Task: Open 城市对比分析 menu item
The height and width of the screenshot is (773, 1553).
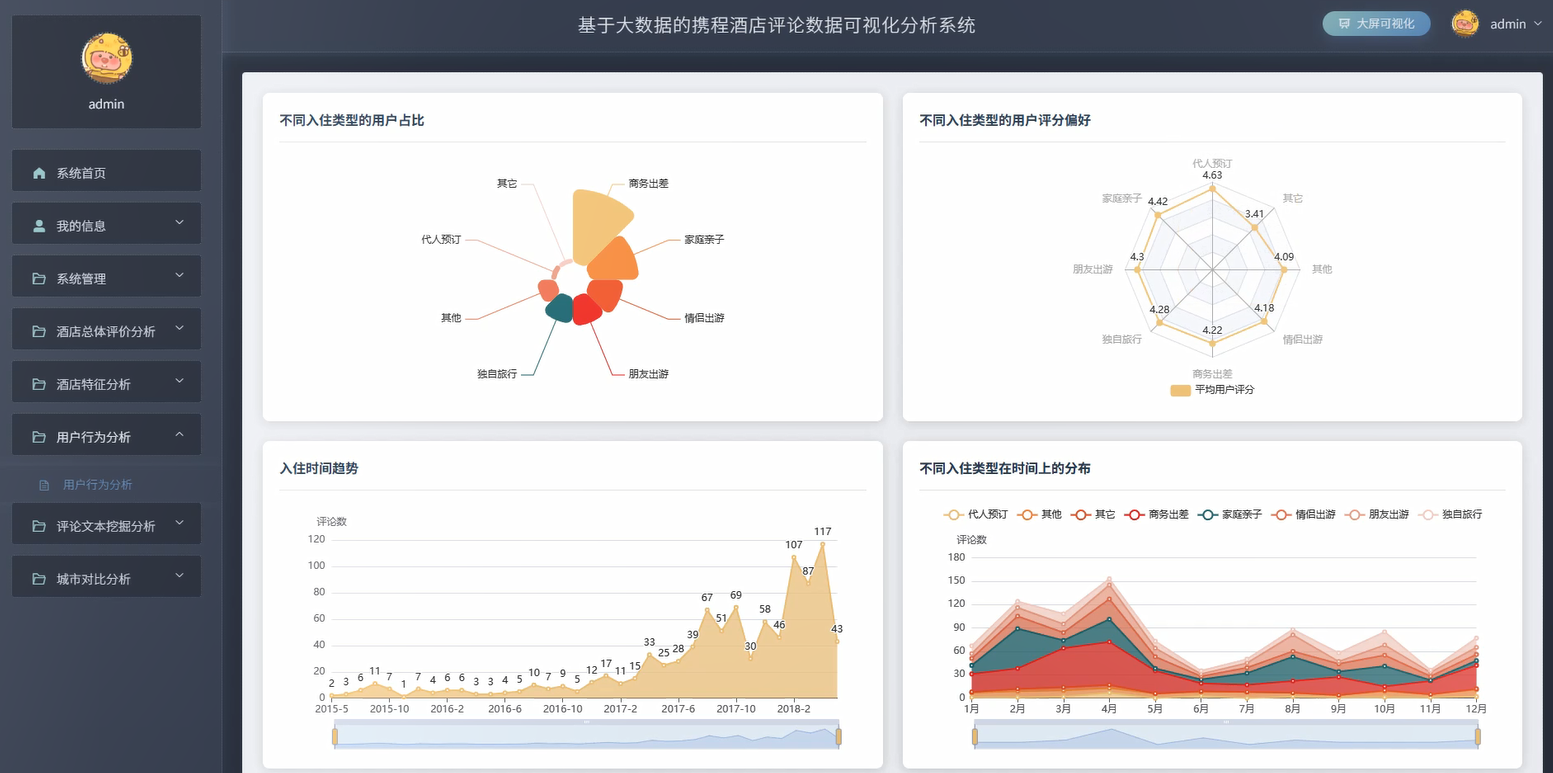Action: pyautogui.click(x=107, y=577)
